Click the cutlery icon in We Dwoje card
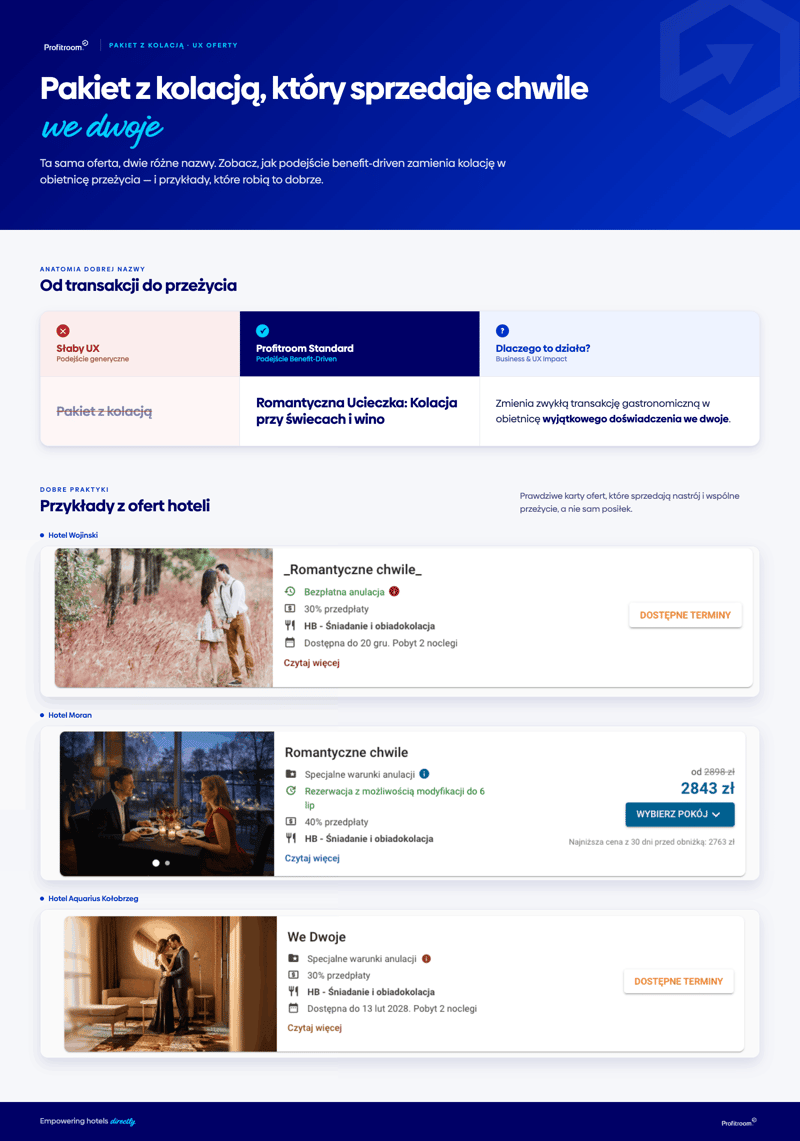The height and width of the screenshot is (1141, 800). point(293,991)
